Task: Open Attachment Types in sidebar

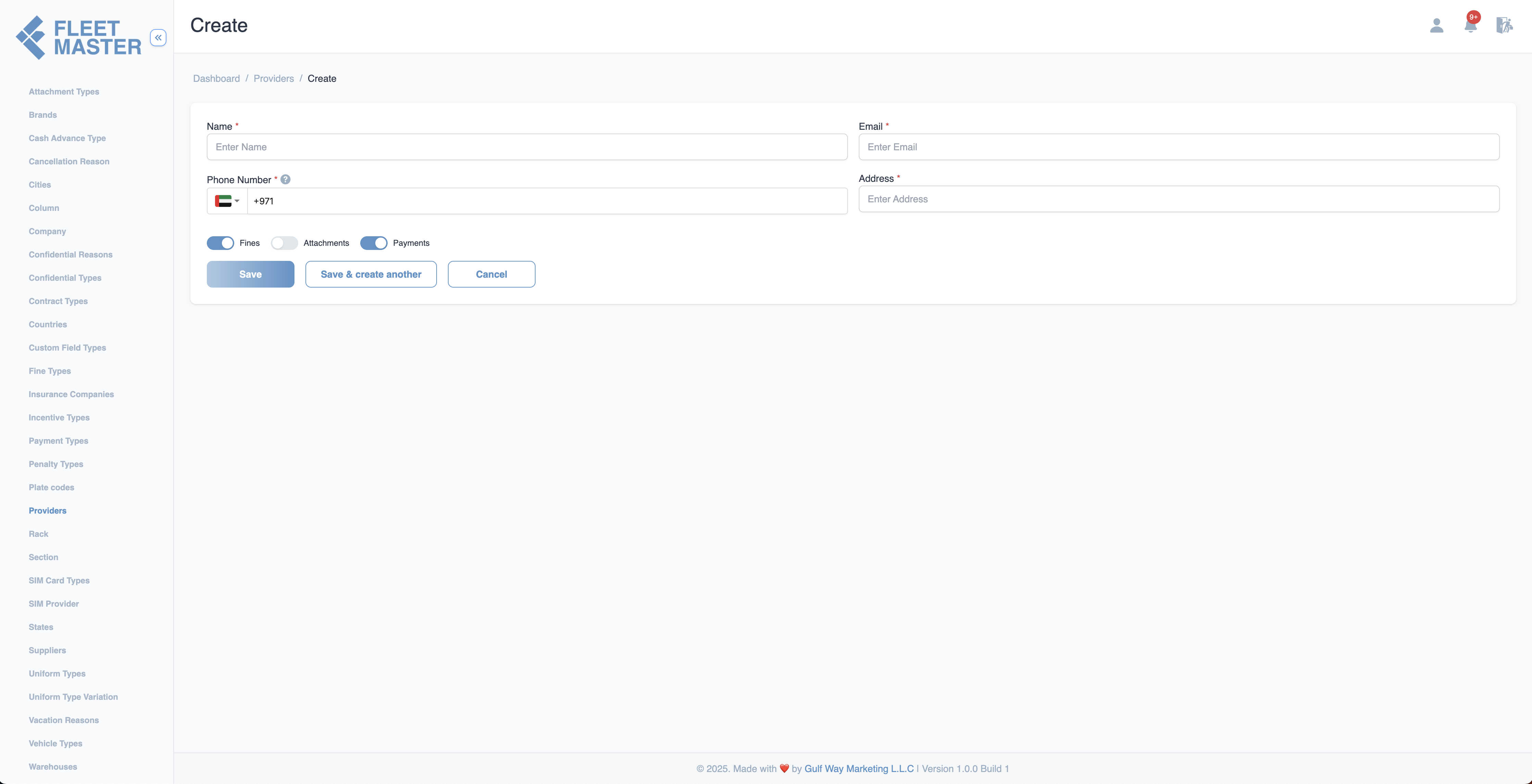Action: (x=64, y=91)
